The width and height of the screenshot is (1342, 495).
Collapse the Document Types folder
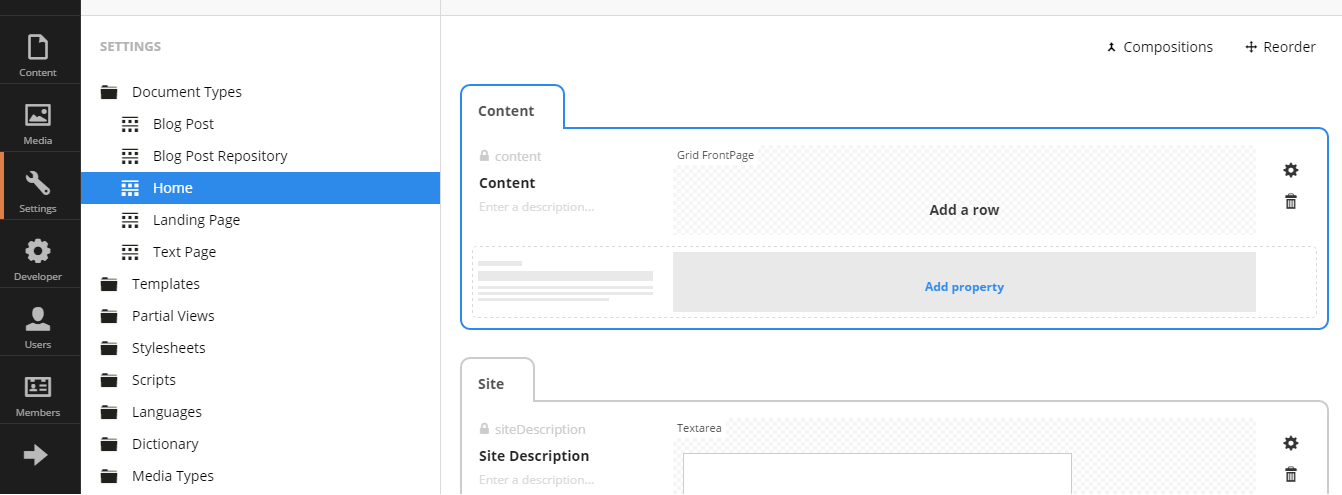(109, 92)
